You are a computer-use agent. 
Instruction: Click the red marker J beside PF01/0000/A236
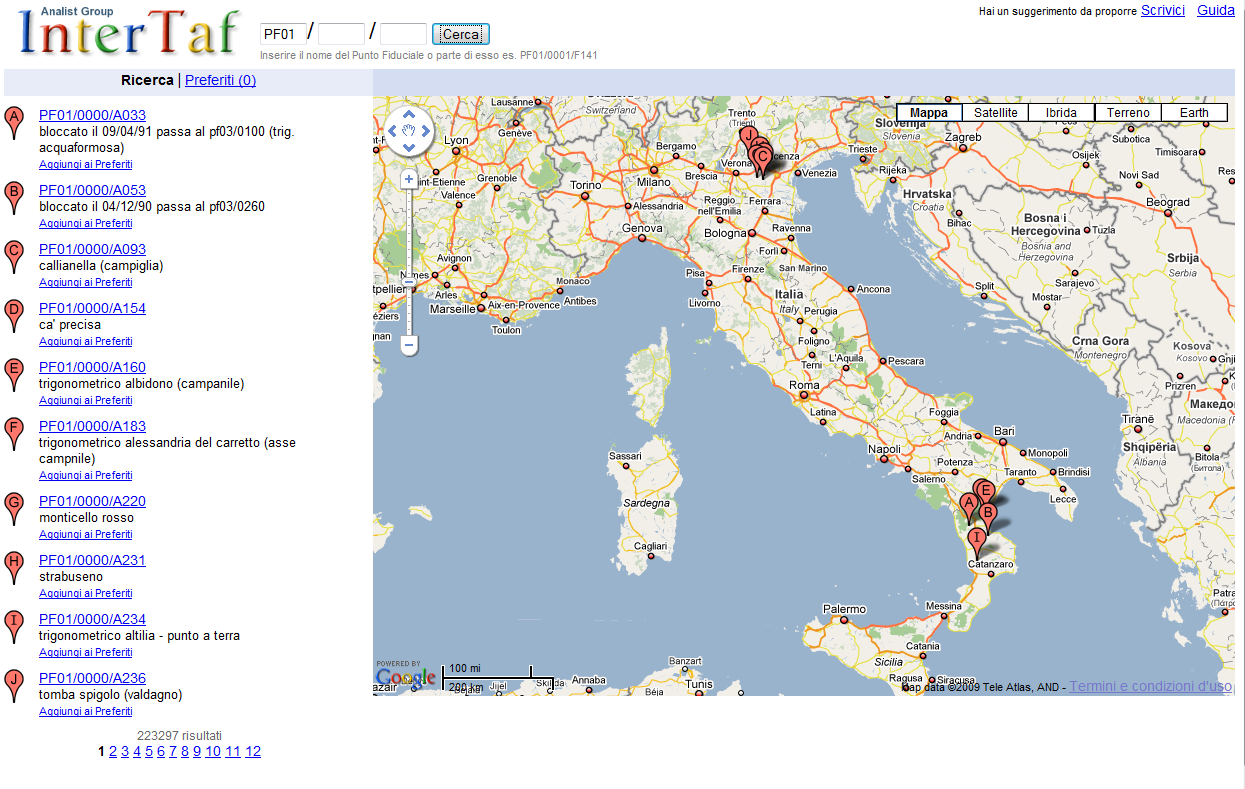pyautogui.click(x=14, y=686)
